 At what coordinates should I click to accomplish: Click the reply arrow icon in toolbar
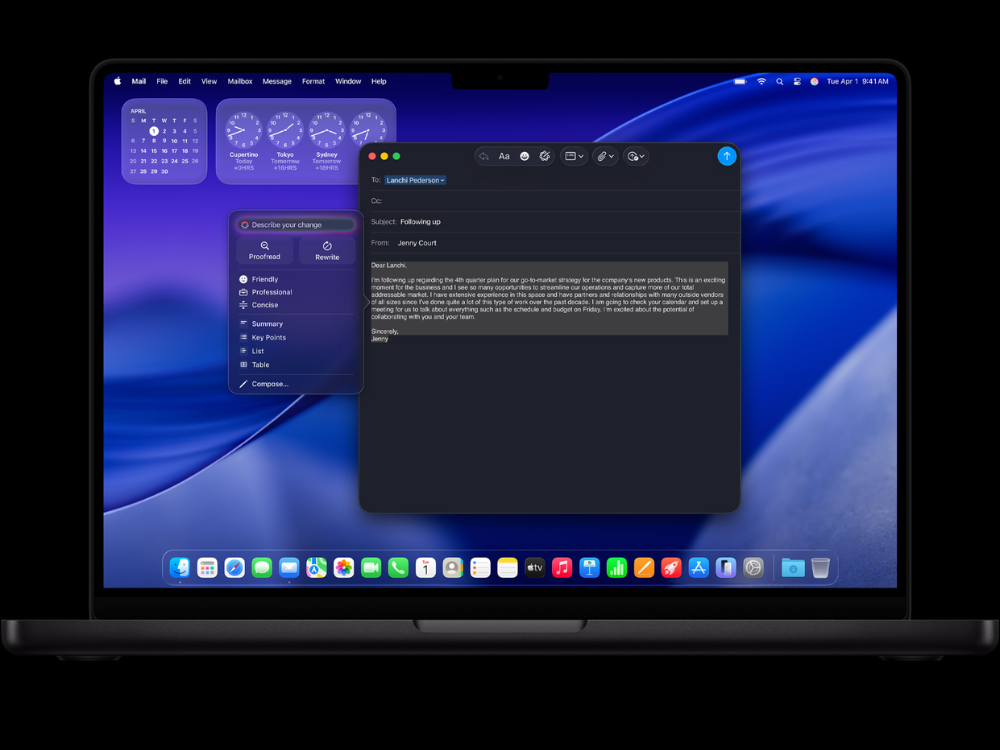(484, 156)
